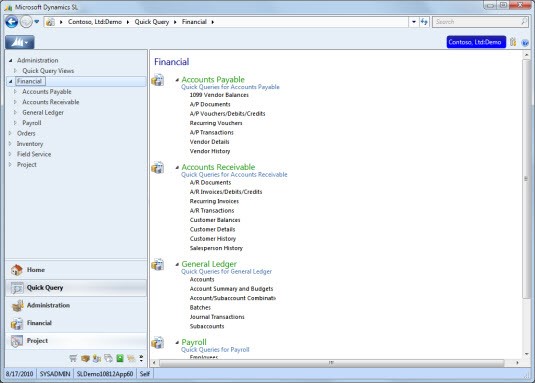Image resolution: width=535 pixels, height=383 pixels.
Task: Collapse the Accounts Payable section
Action: point(177,80)
